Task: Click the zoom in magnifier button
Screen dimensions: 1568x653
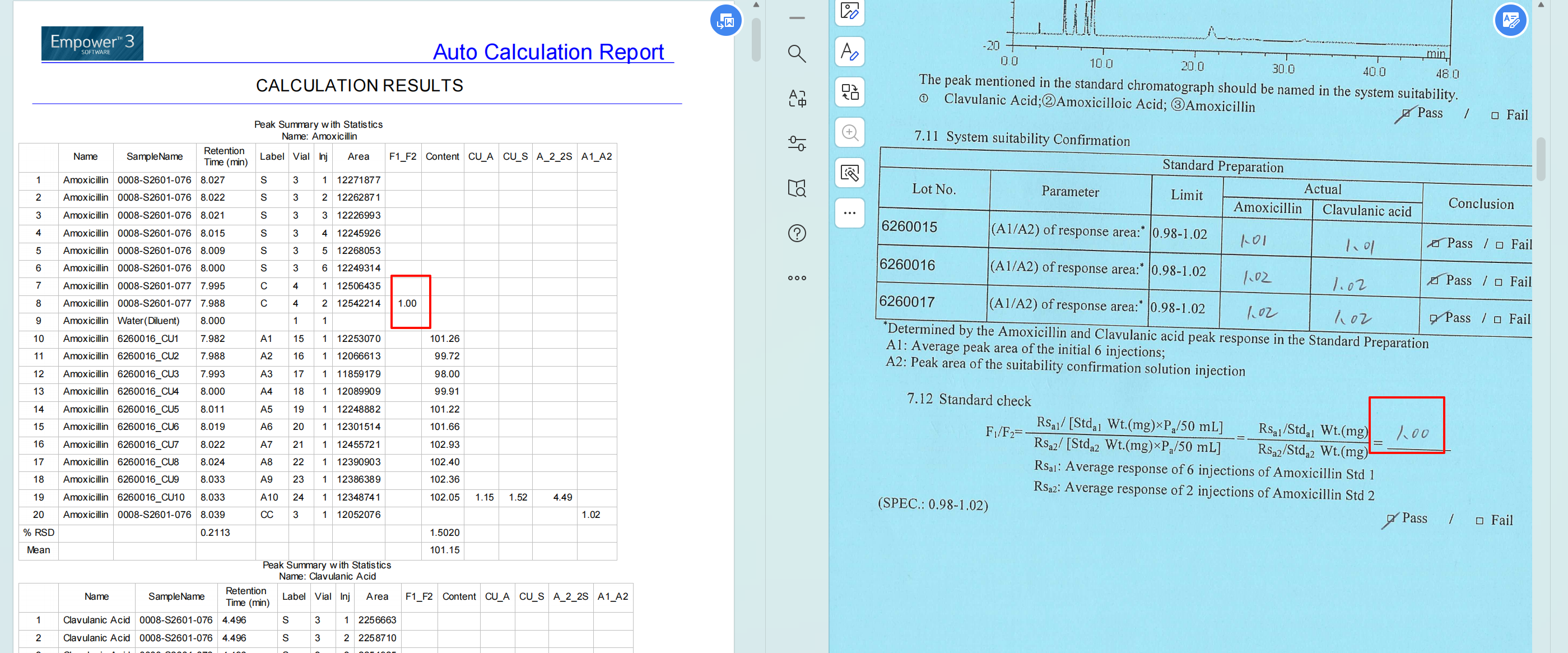Action: [850, 132]
